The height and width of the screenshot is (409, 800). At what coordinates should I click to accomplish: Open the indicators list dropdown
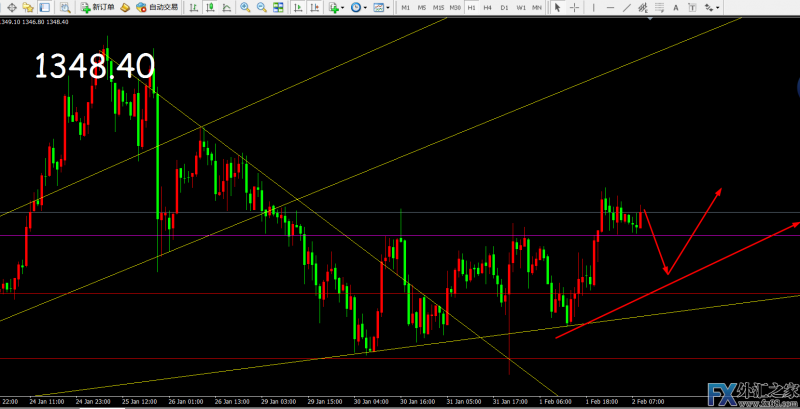click(x=337, y=7)
